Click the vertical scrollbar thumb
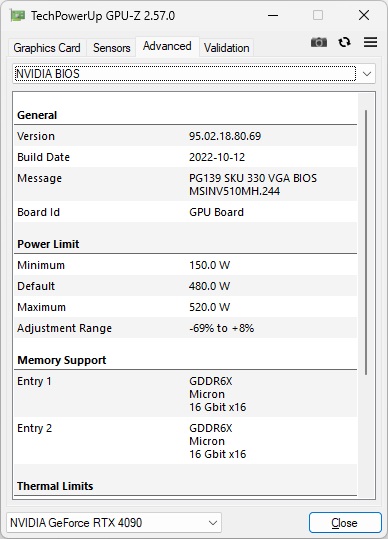The height and width of the screenshot is (539, 388). tap(366, 242)
